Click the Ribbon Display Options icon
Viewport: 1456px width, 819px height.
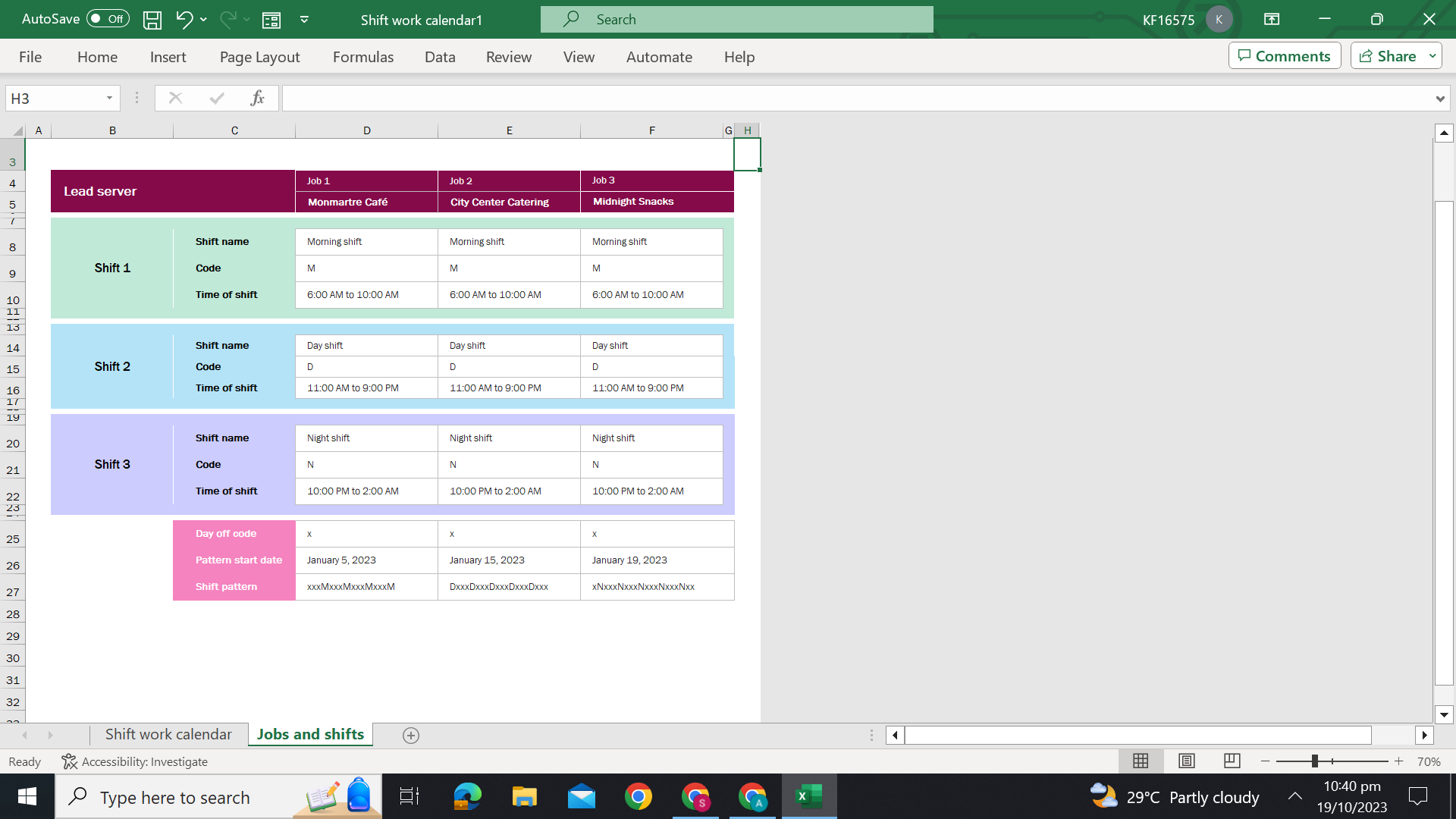tap(1272, 20)
